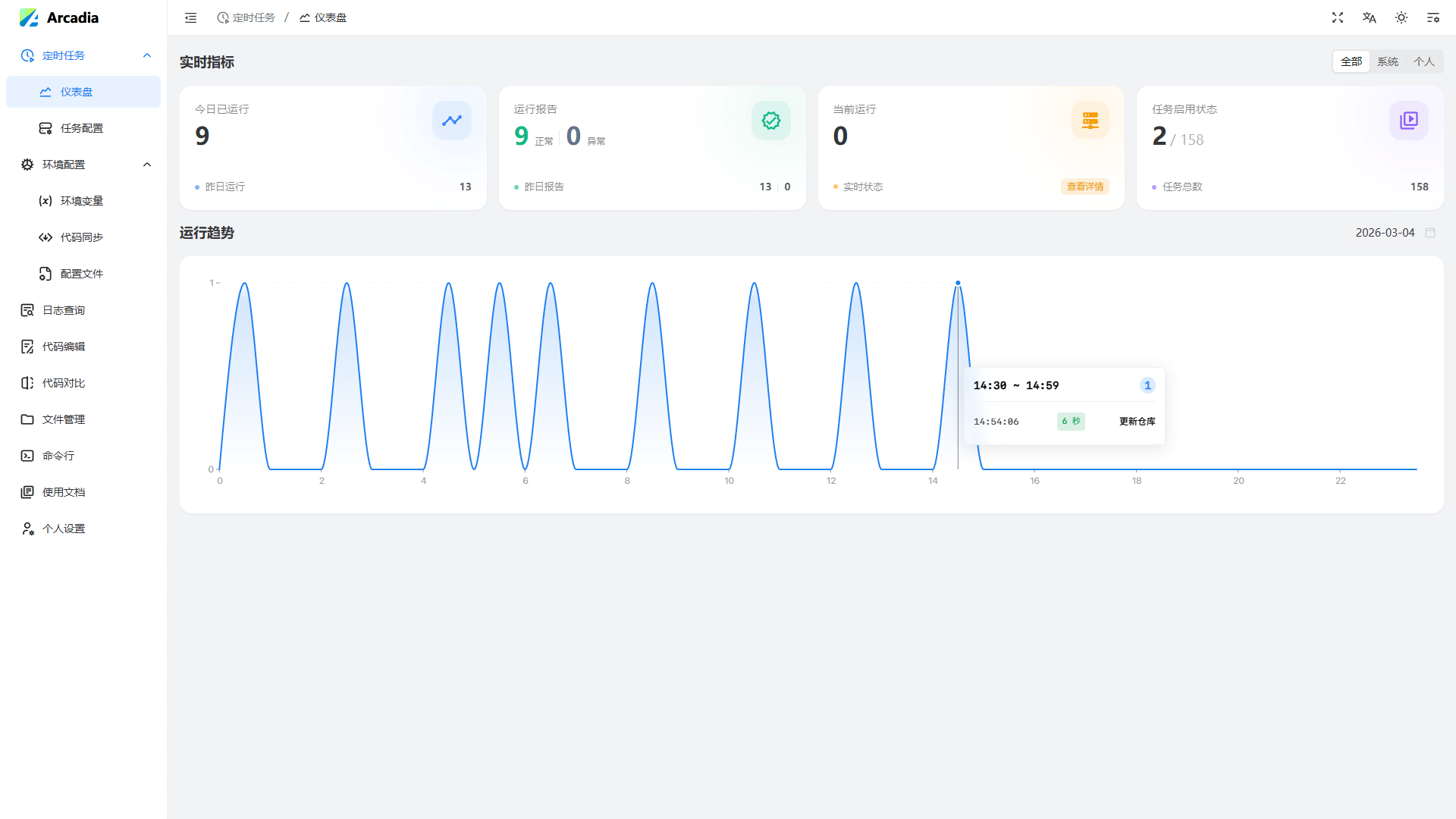
Task: Open the language translation icon
Action: pos(1369,17)
